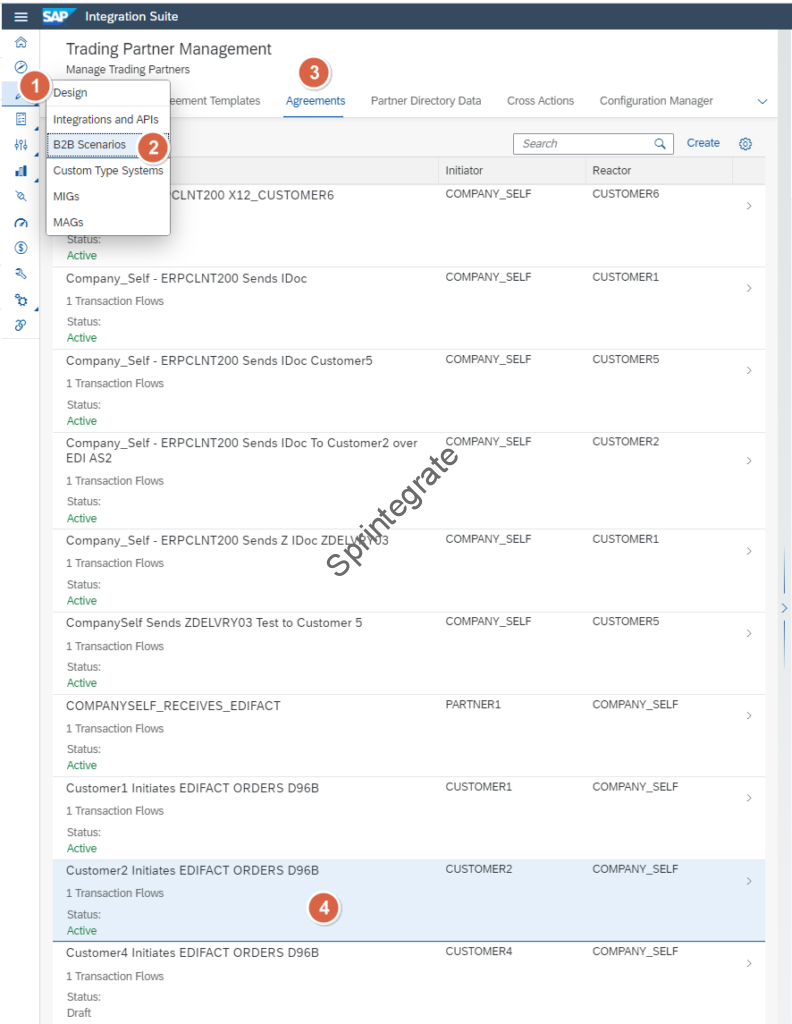Open the Monitor bar chart icon

20,171
